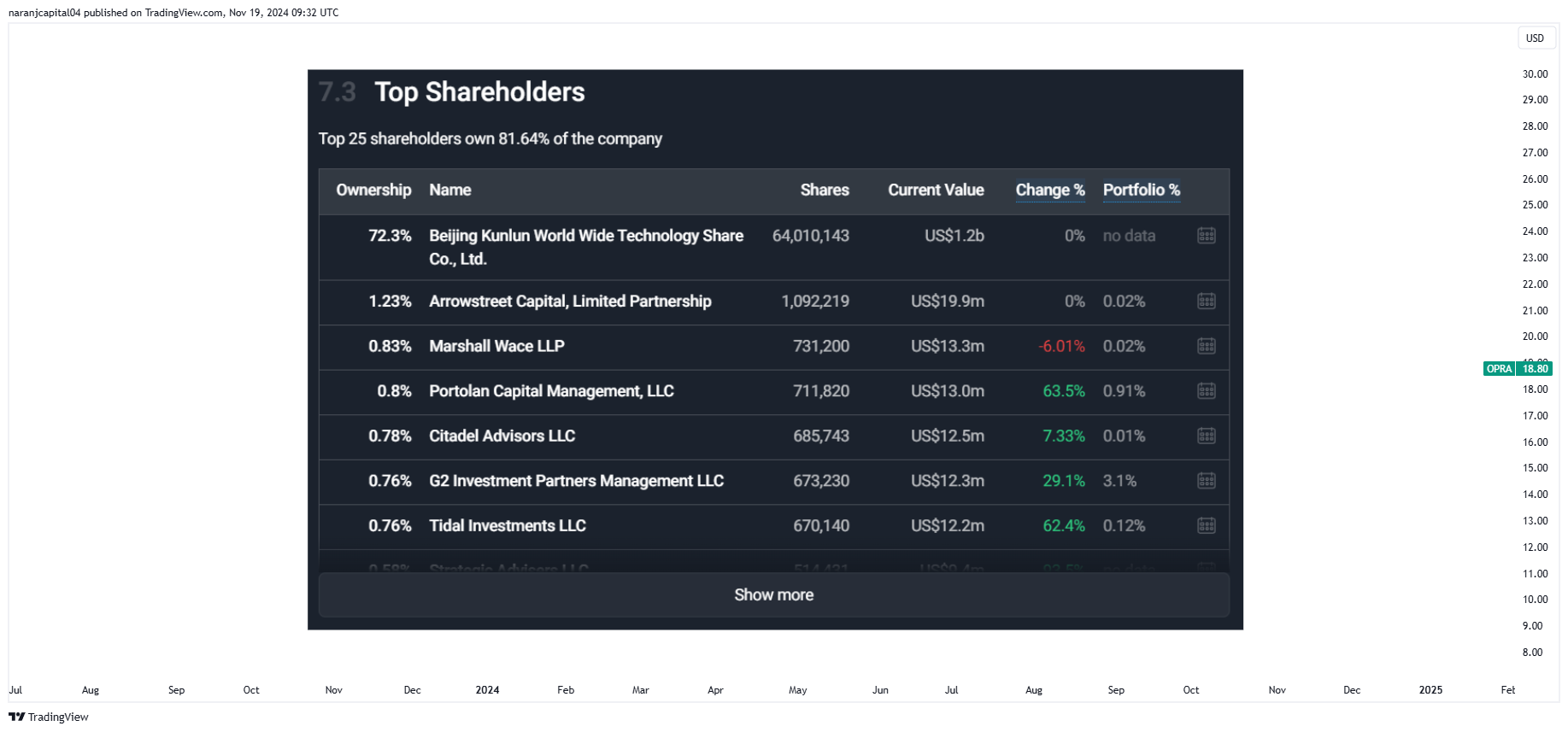Click current value US$12.5m
The width and height of the screenshot is (1568, 732).
click(x=948, y=436)
